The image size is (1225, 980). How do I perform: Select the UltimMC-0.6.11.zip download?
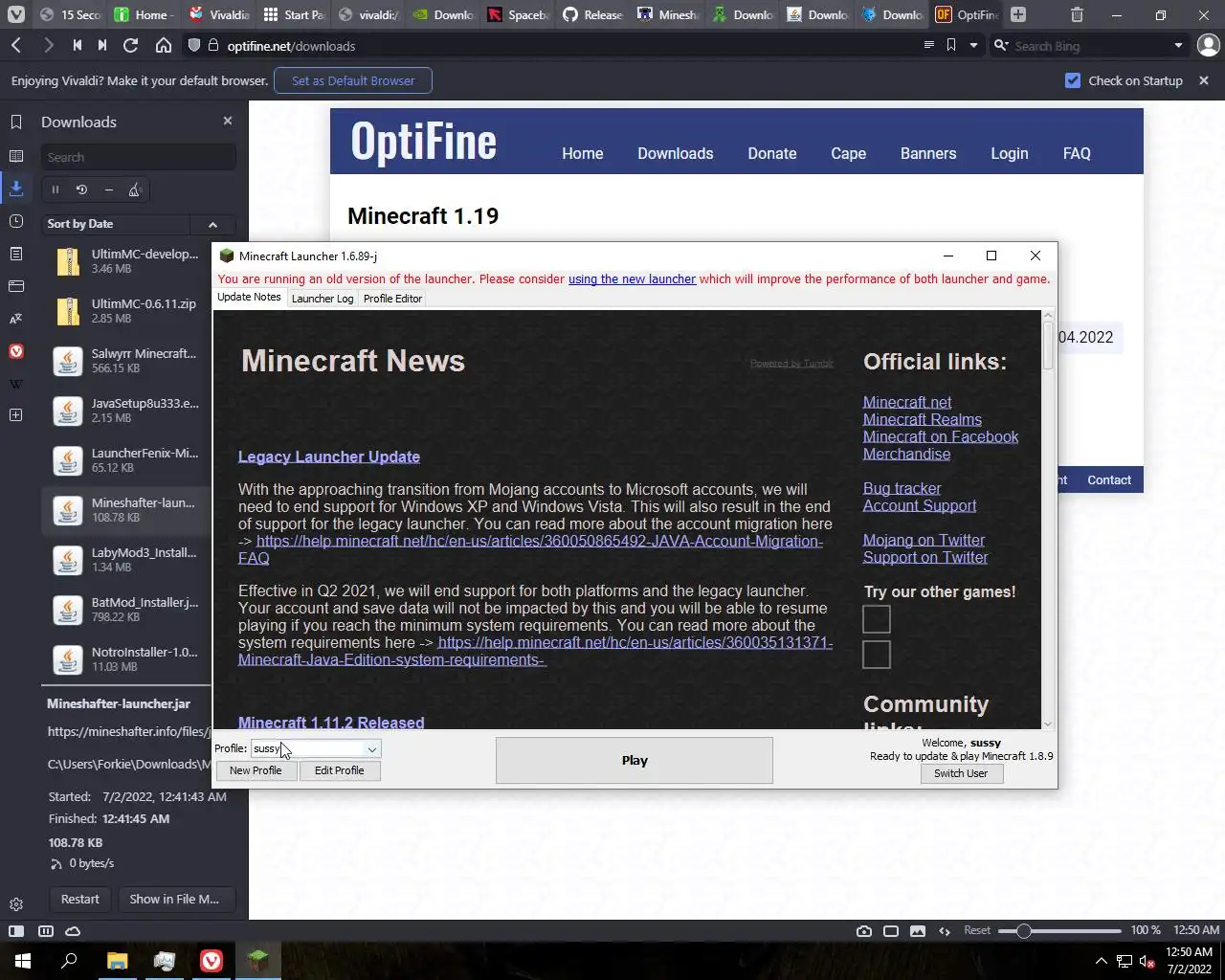pyautogui.click(x=126, y=311)
